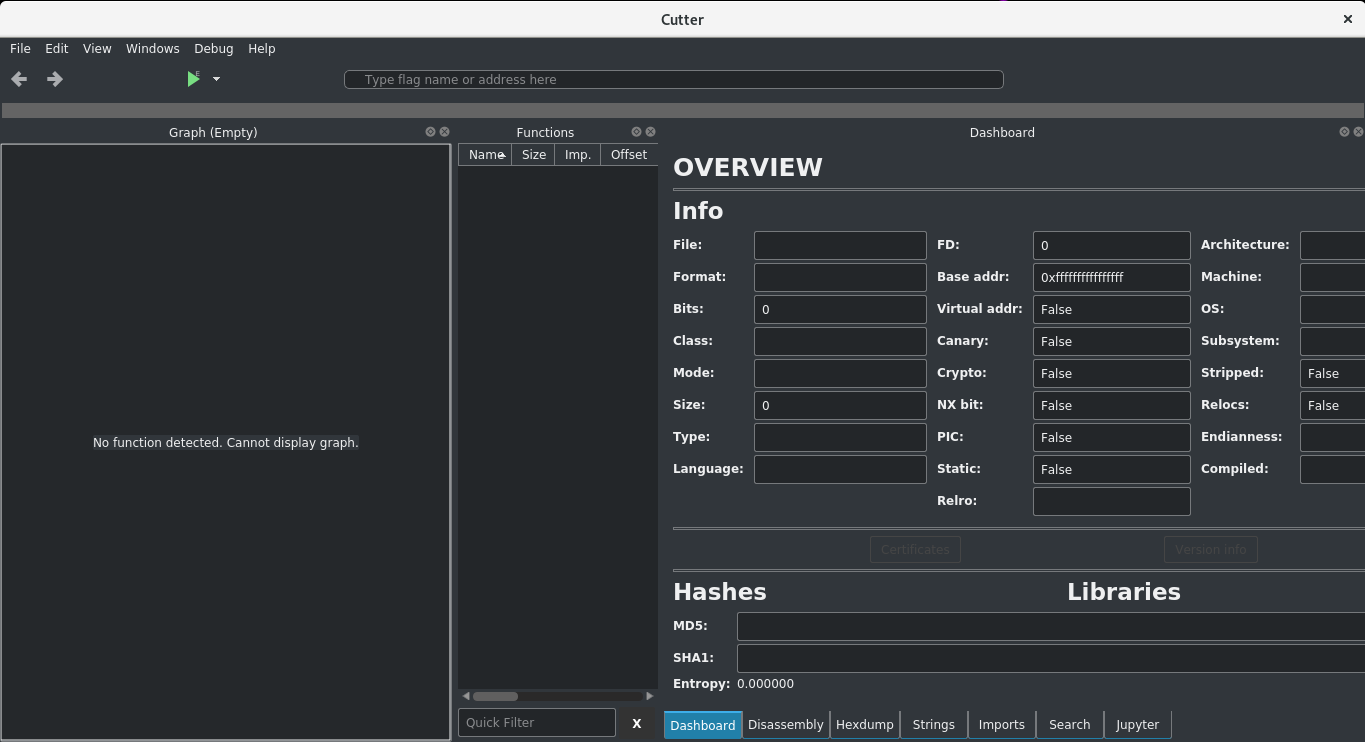
Task: Start debugging with green play icon
Action: click(x=194, y=79)
